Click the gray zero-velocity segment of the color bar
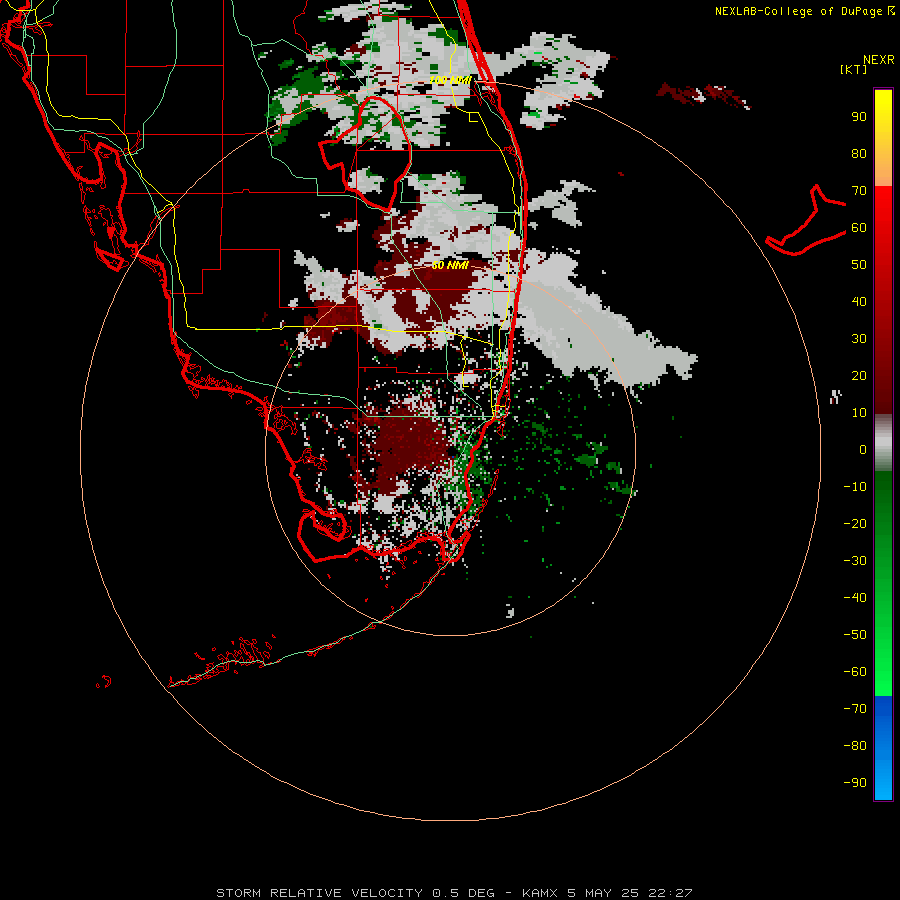Image resolution: width=900 pixels, height=900 pixels. pyautogui.click(x=883, y=443)
